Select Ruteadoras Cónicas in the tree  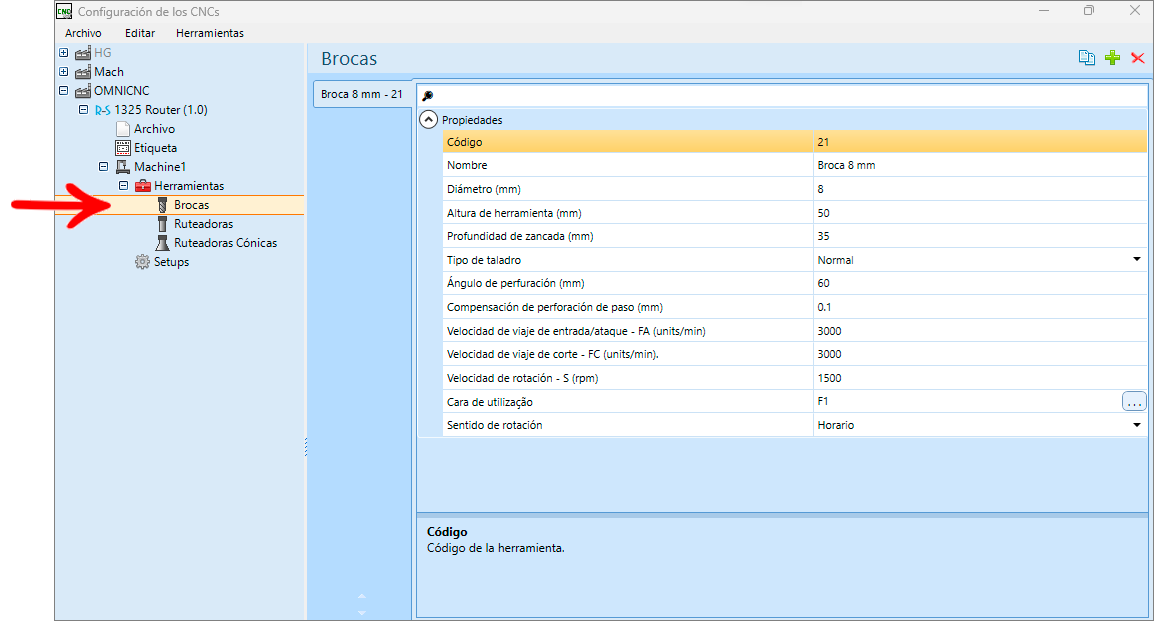pos(225,243)
